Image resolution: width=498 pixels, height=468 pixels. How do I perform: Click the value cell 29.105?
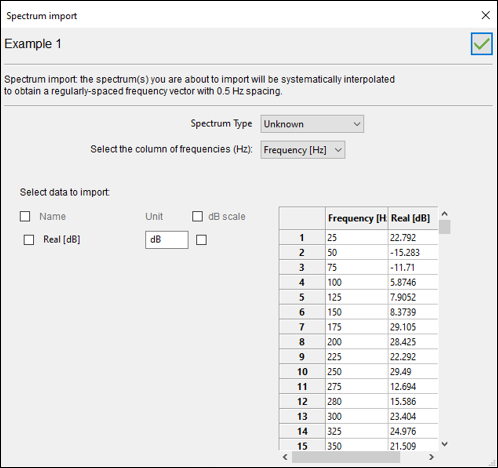click(413, 327)
